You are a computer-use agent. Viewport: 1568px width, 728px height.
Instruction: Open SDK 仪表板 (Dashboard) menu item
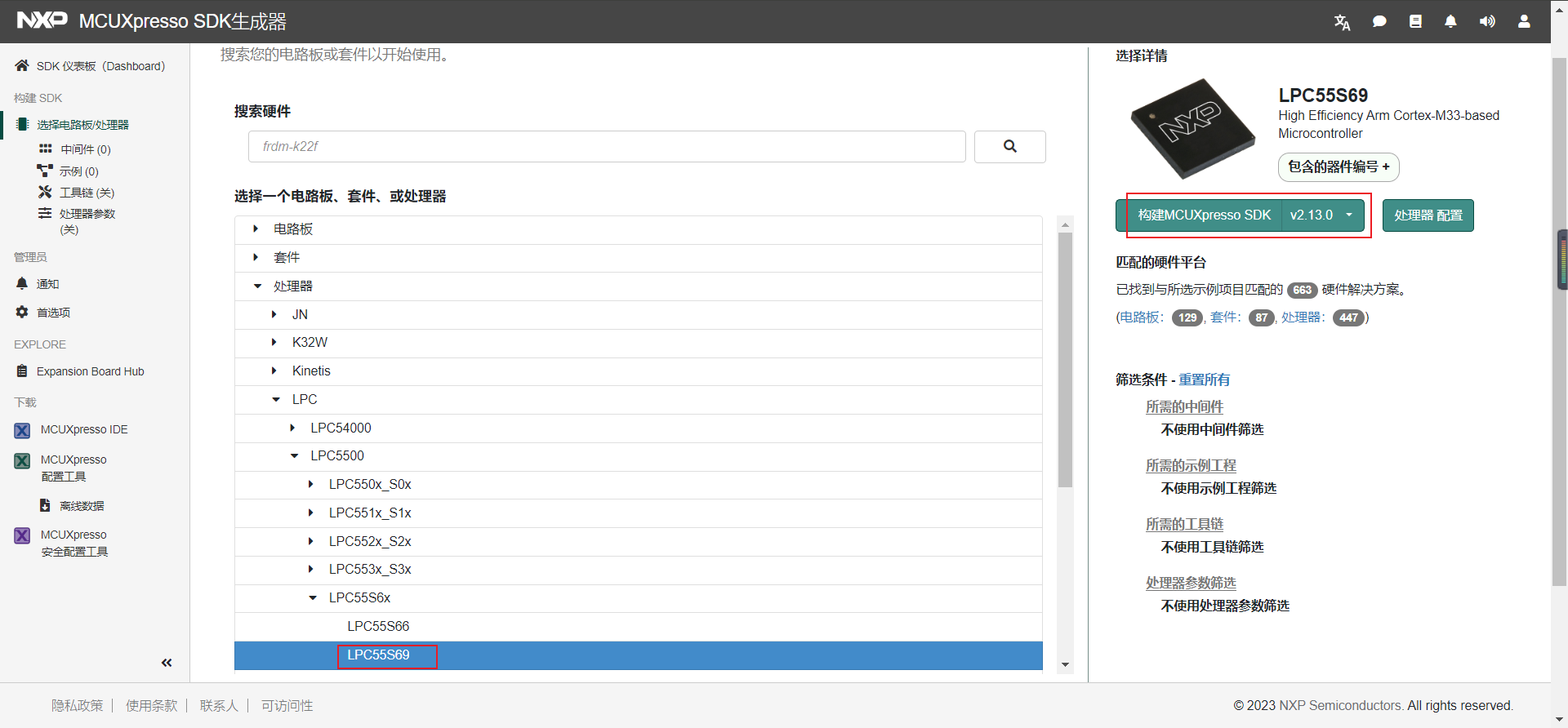(100, 66)
